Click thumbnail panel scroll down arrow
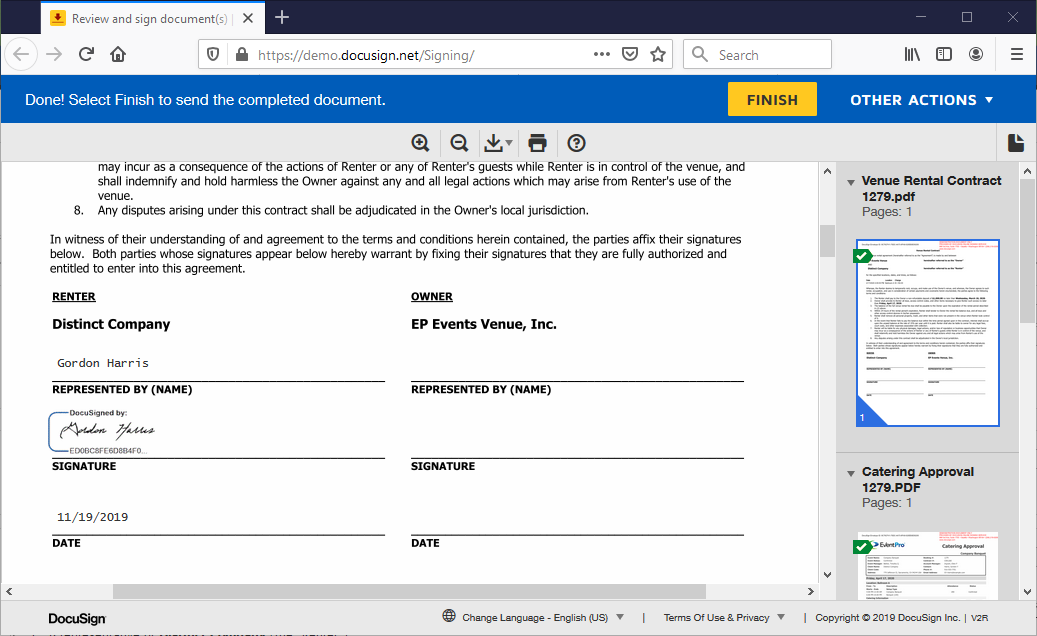 [x=1027, y=592]
